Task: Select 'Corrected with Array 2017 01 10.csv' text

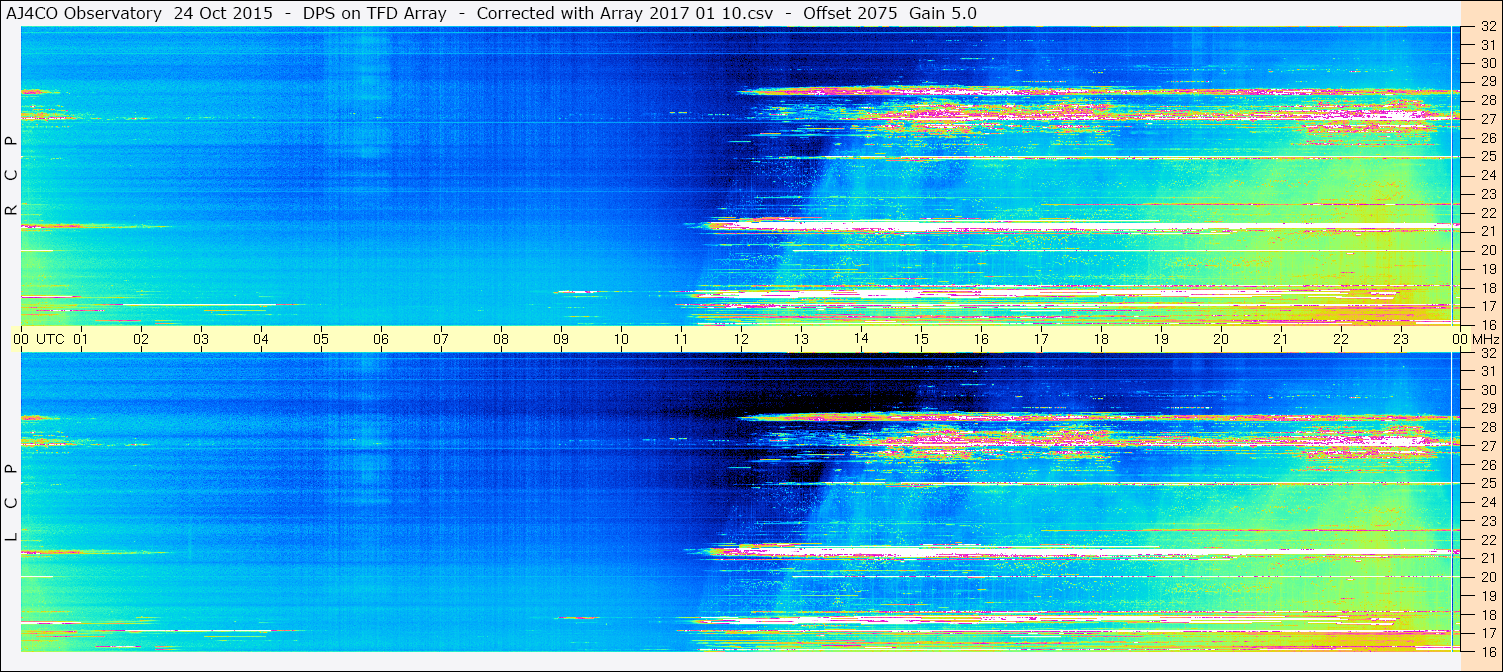Action: 625,13
